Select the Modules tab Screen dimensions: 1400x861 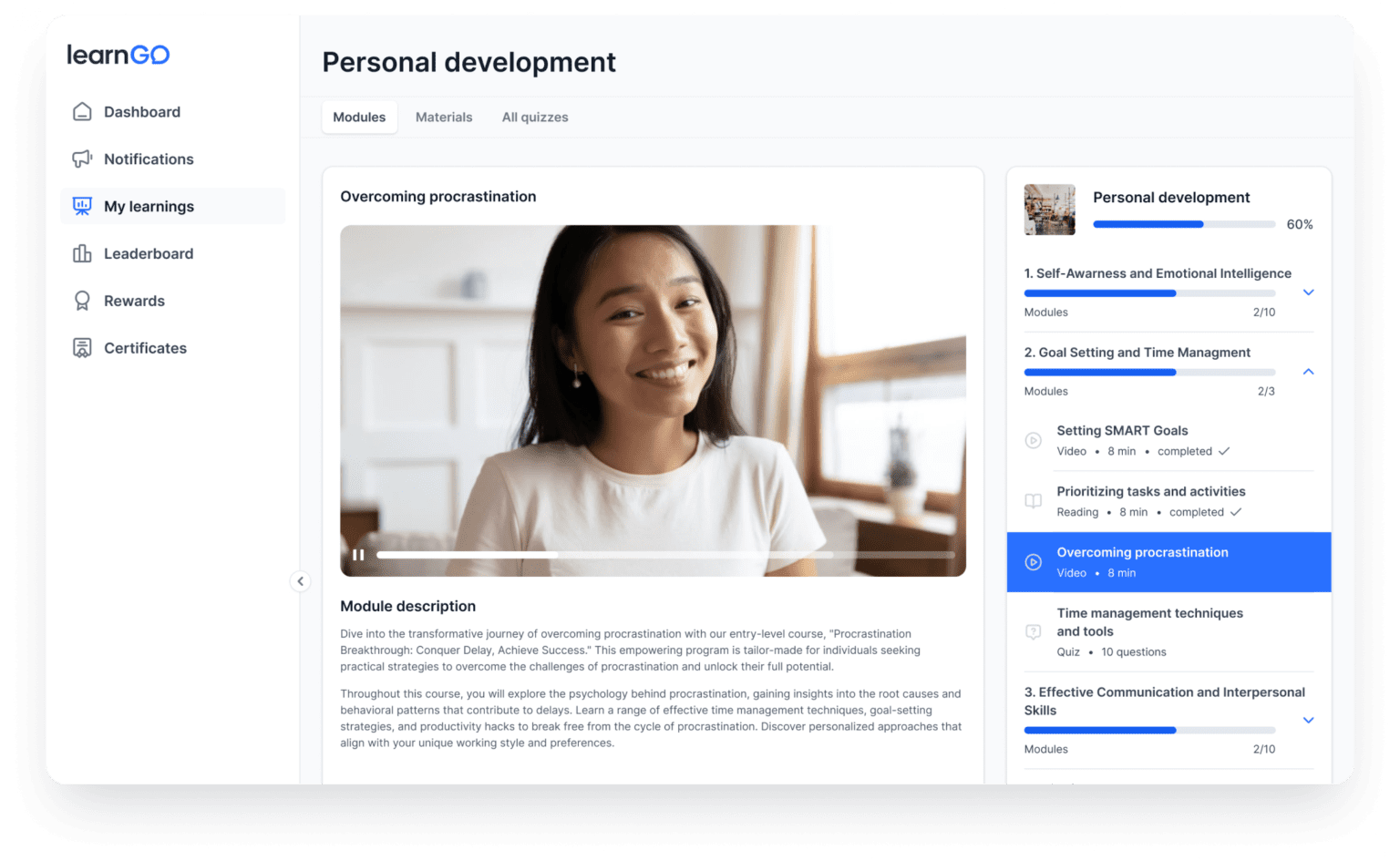(359, 118)
